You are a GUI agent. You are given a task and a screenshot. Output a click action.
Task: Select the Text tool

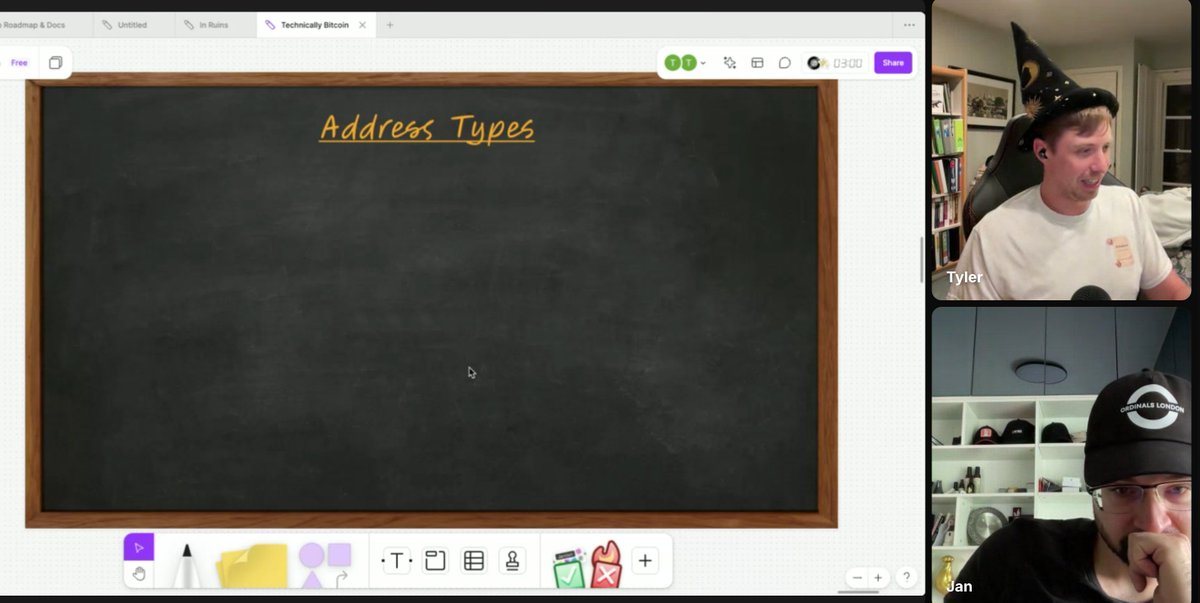click(x=396, y=561)
